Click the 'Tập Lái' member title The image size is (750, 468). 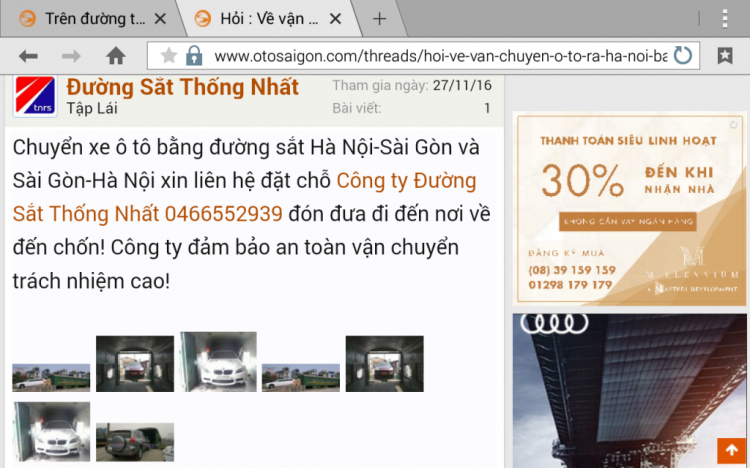pyautogui.click(x=92, y=108)
